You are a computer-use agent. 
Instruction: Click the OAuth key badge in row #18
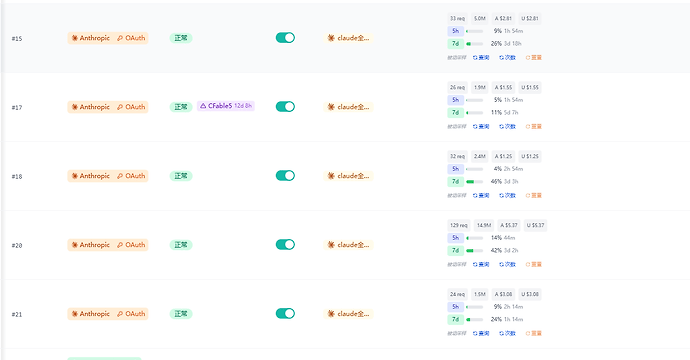[x=131, y=176]
